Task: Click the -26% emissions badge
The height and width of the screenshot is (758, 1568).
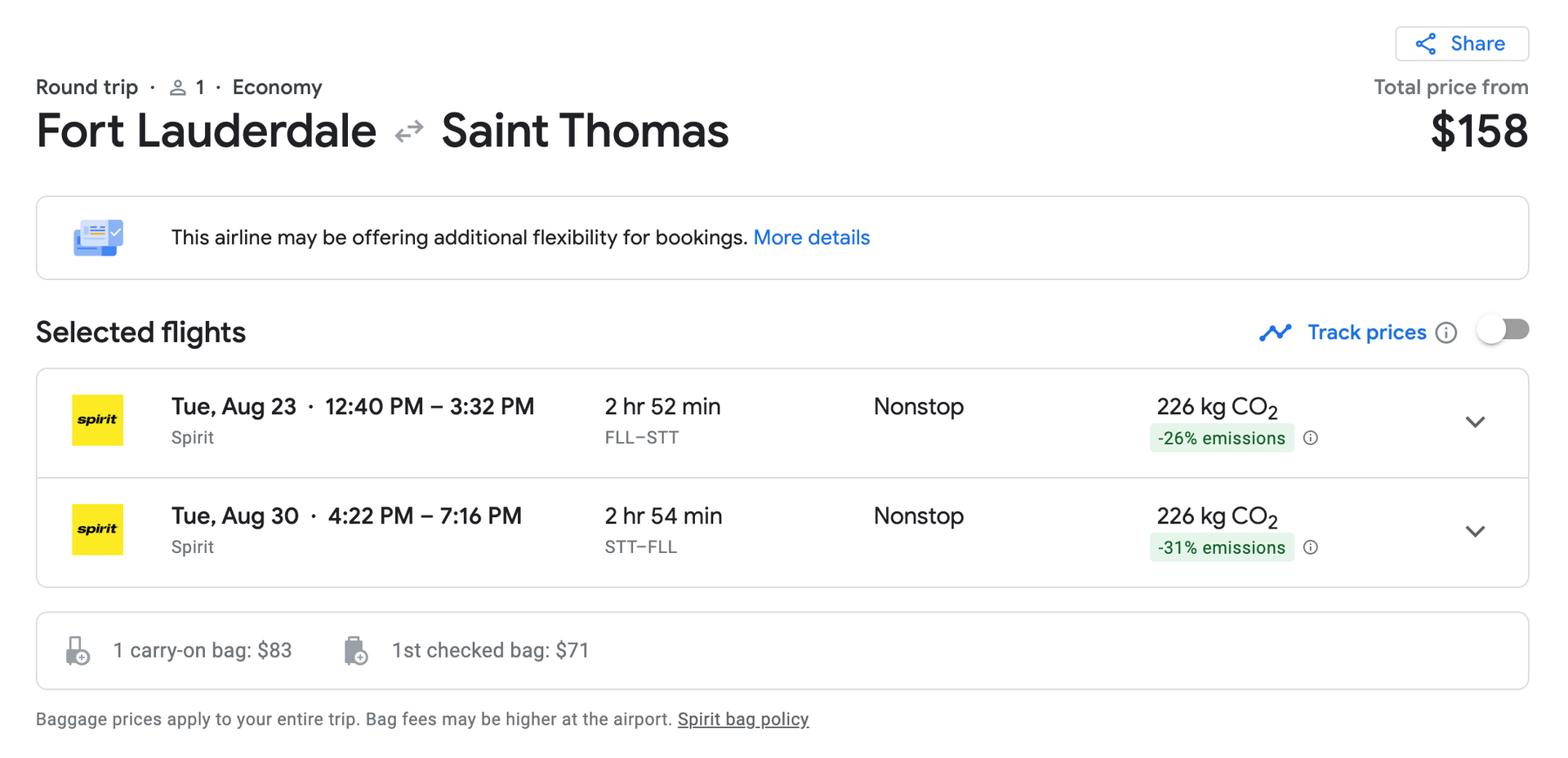Action: (x=1222, y=438)
